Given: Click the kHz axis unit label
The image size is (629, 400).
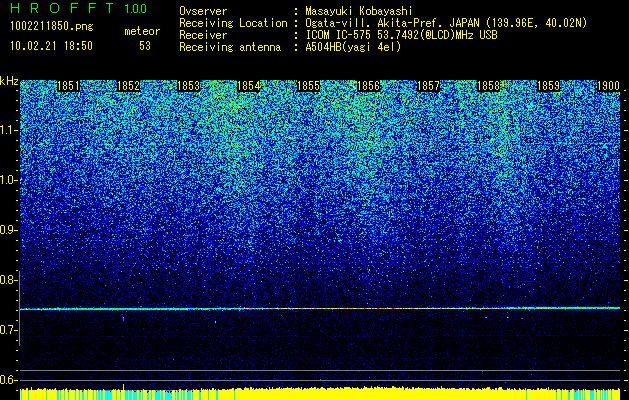Looking at the screenshot, I should [x=9, y=81].
